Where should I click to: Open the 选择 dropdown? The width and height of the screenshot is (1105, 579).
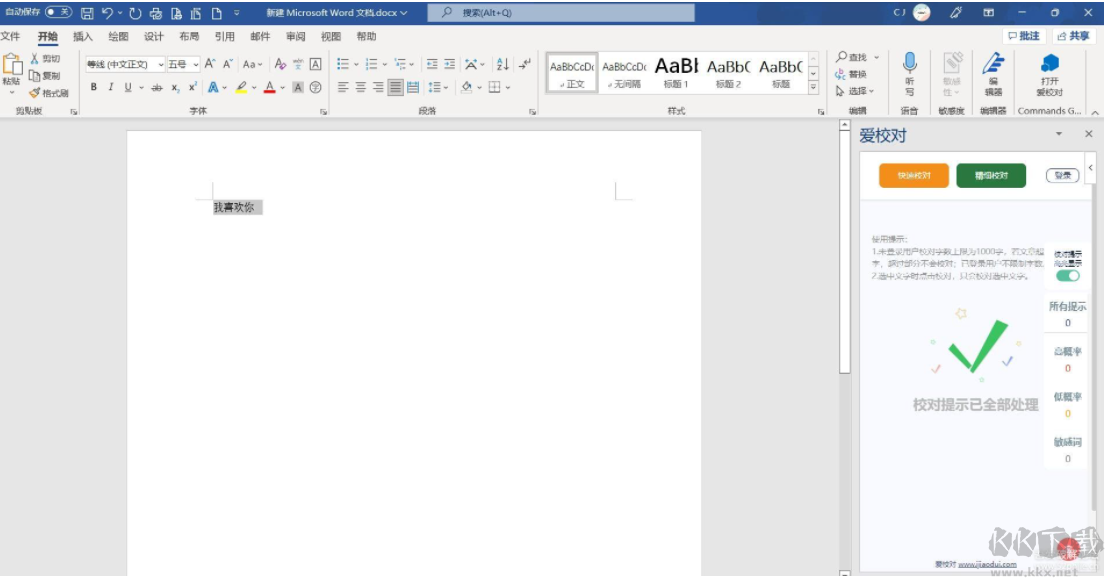(x=854, y=91)
